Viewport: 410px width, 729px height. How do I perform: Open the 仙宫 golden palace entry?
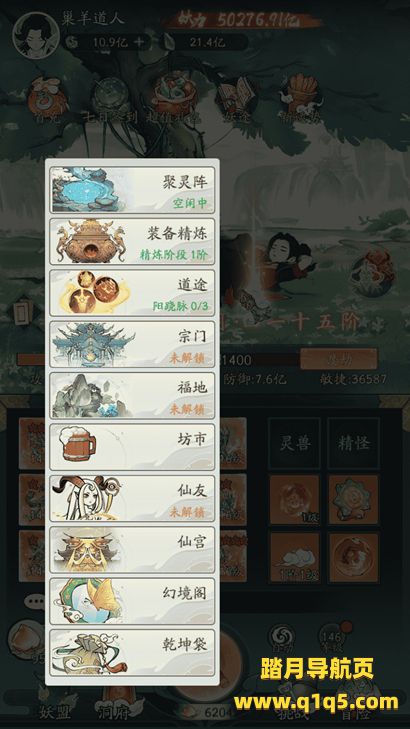pyautogui.click(x=132, y=550)
